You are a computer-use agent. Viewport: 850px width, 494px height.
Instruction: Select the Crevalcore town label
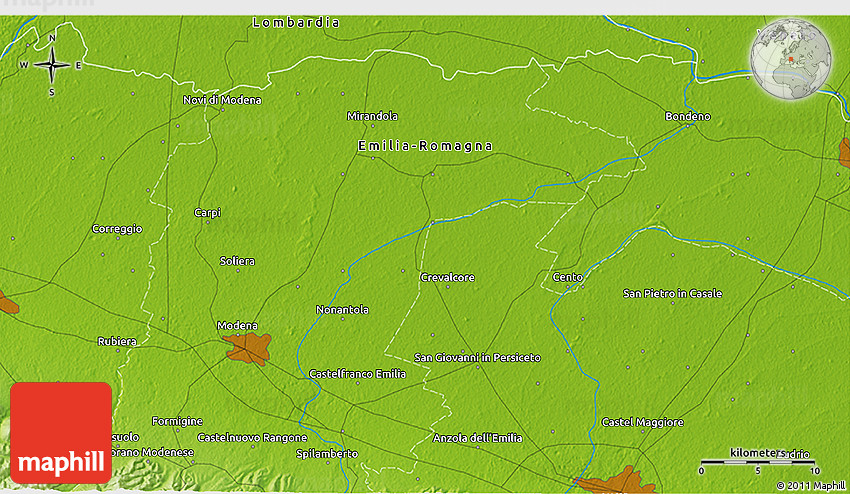pyautogui.click(x=447, y=277)
